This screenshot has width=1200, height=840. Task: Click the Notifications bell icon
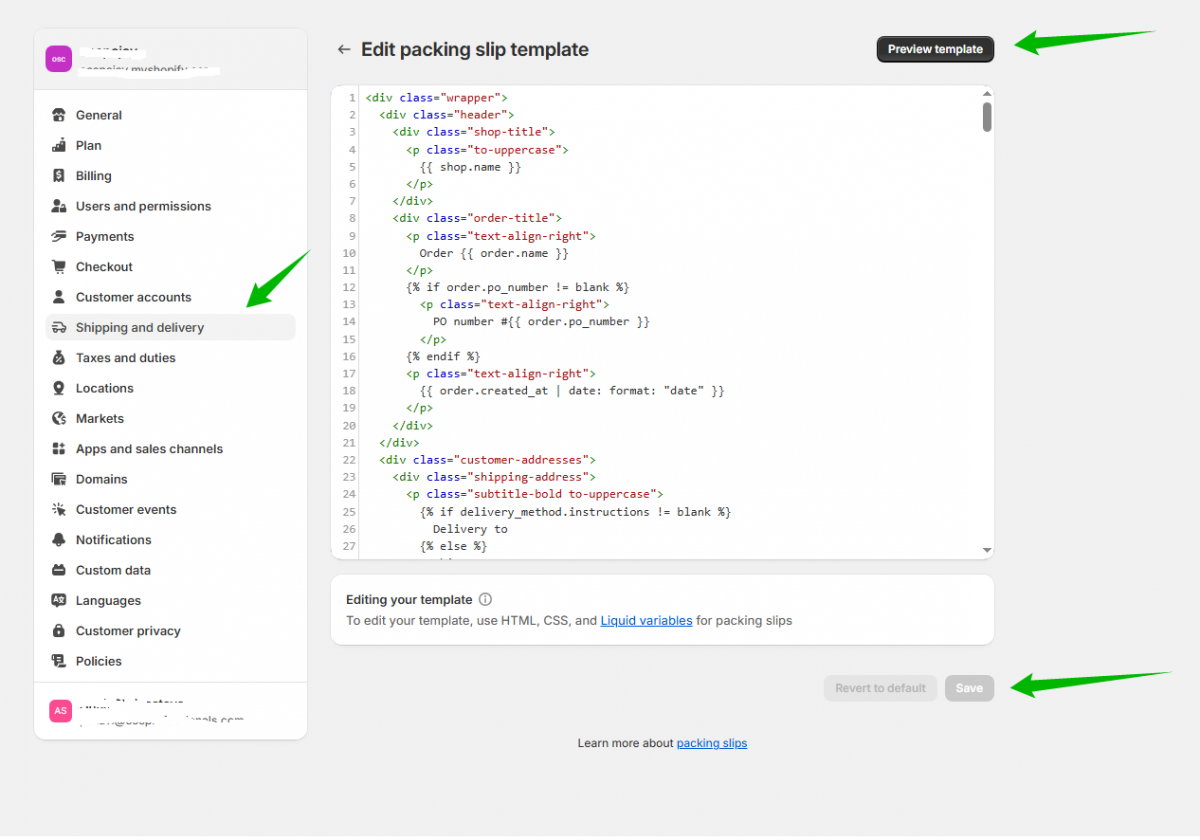tap(59, 539)
